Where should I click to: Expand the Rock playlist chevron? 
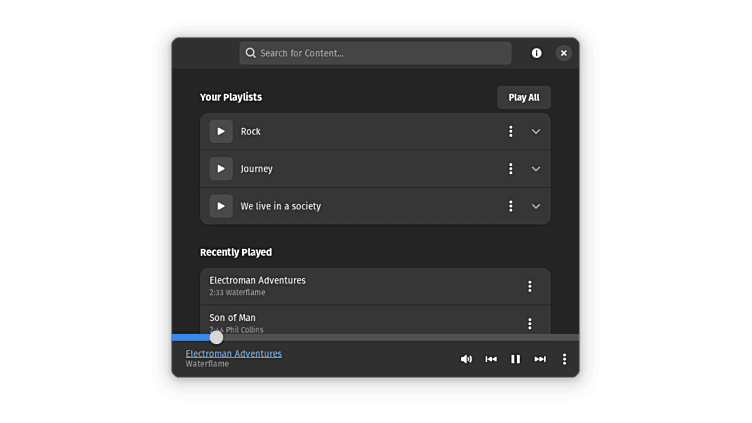tap(536, 131)
